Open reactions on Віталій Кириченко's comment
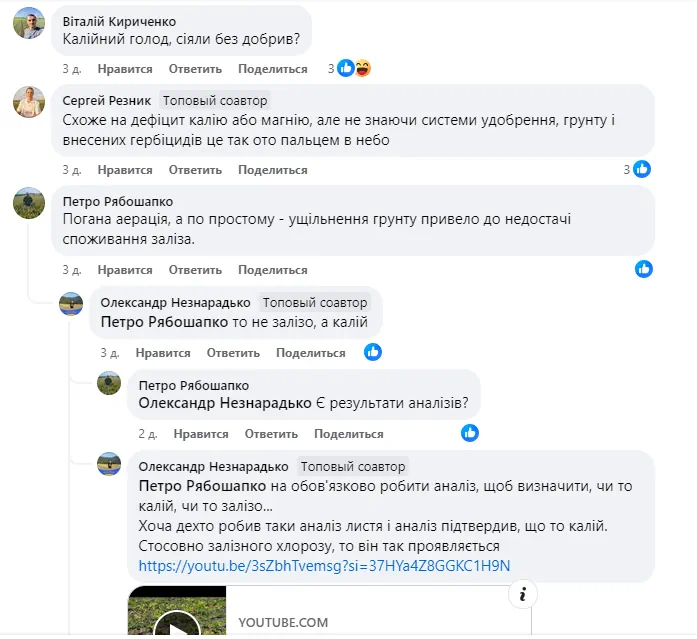Screen dimensions: 697x639 (x=353, y=69)
